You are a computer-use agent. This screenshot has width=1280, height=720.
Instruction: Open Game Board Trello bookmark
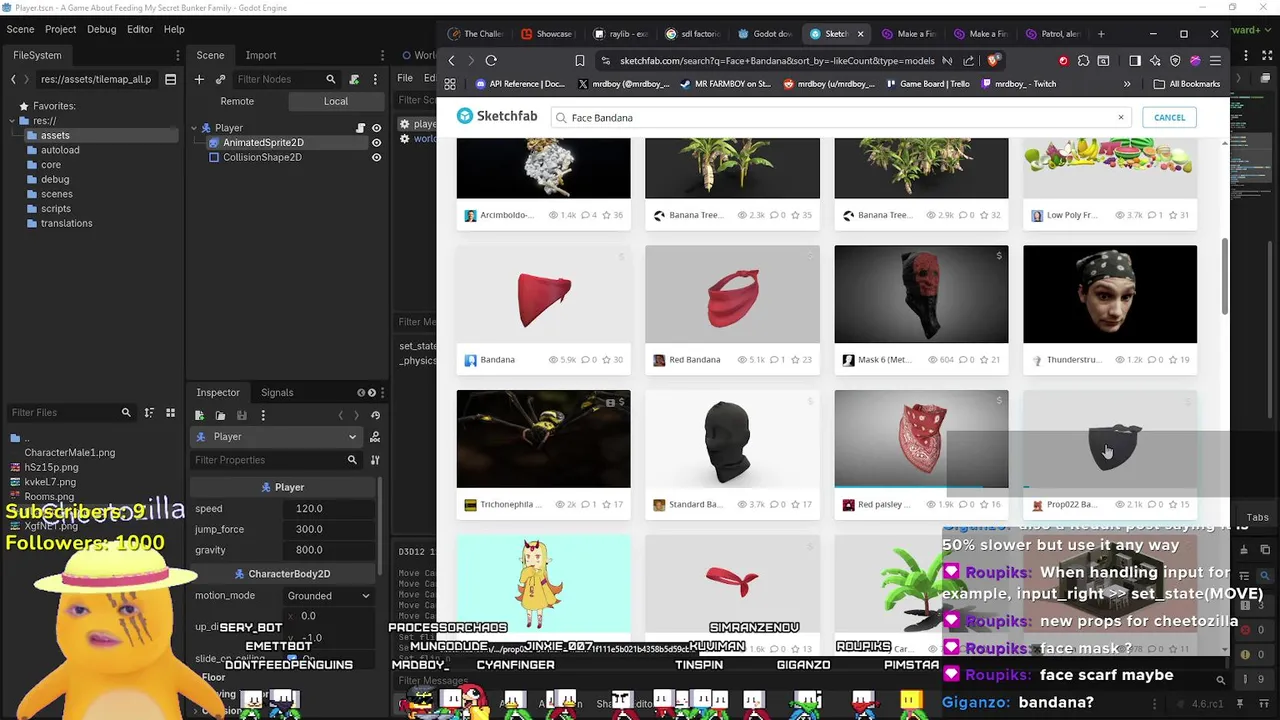click(x=926, y=84)
